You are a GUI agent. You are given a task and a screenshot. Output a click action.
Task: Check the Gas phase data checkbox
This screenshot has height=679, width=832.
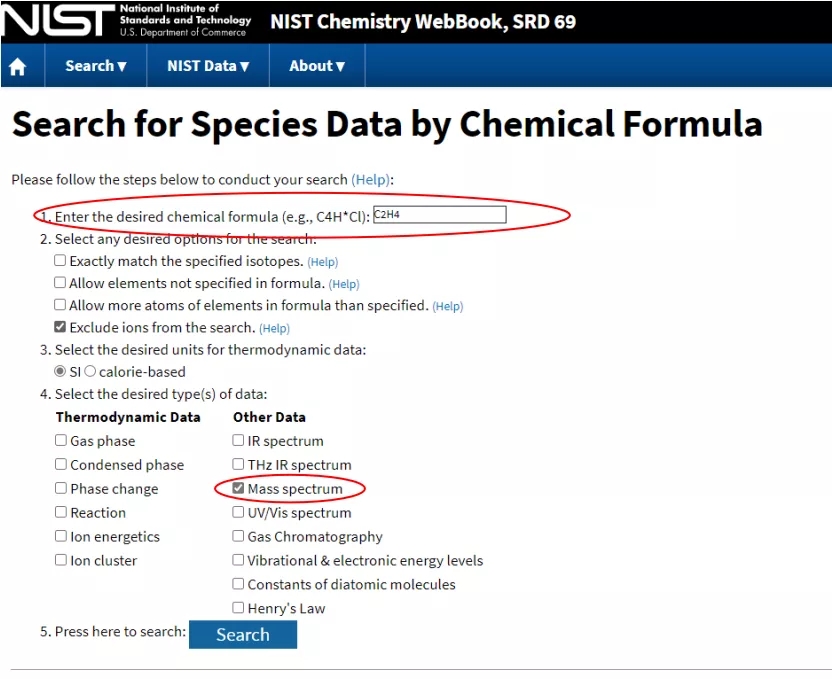(62, 441)
